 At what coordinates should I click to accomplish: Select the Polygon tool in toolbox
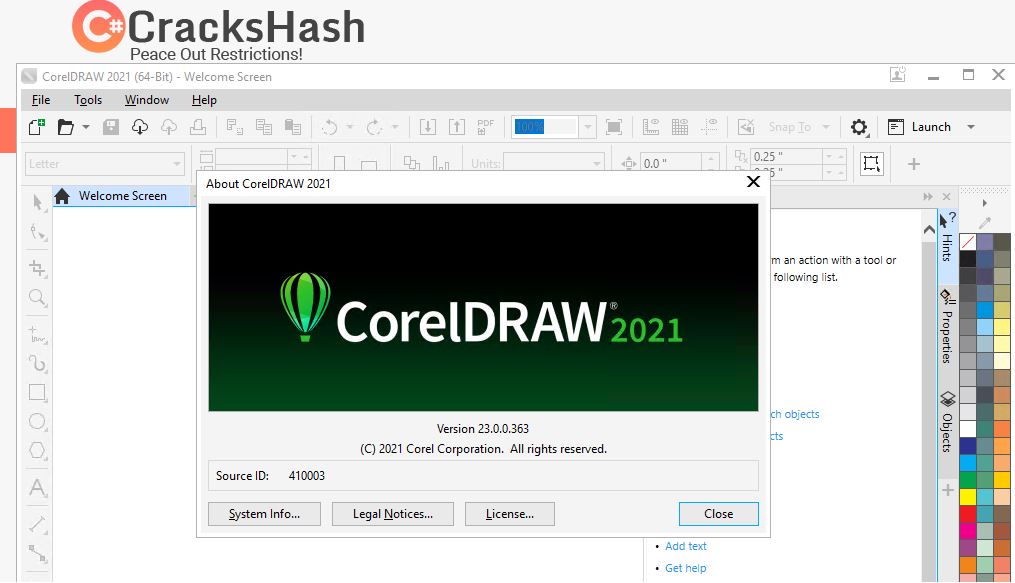[38, 450]
